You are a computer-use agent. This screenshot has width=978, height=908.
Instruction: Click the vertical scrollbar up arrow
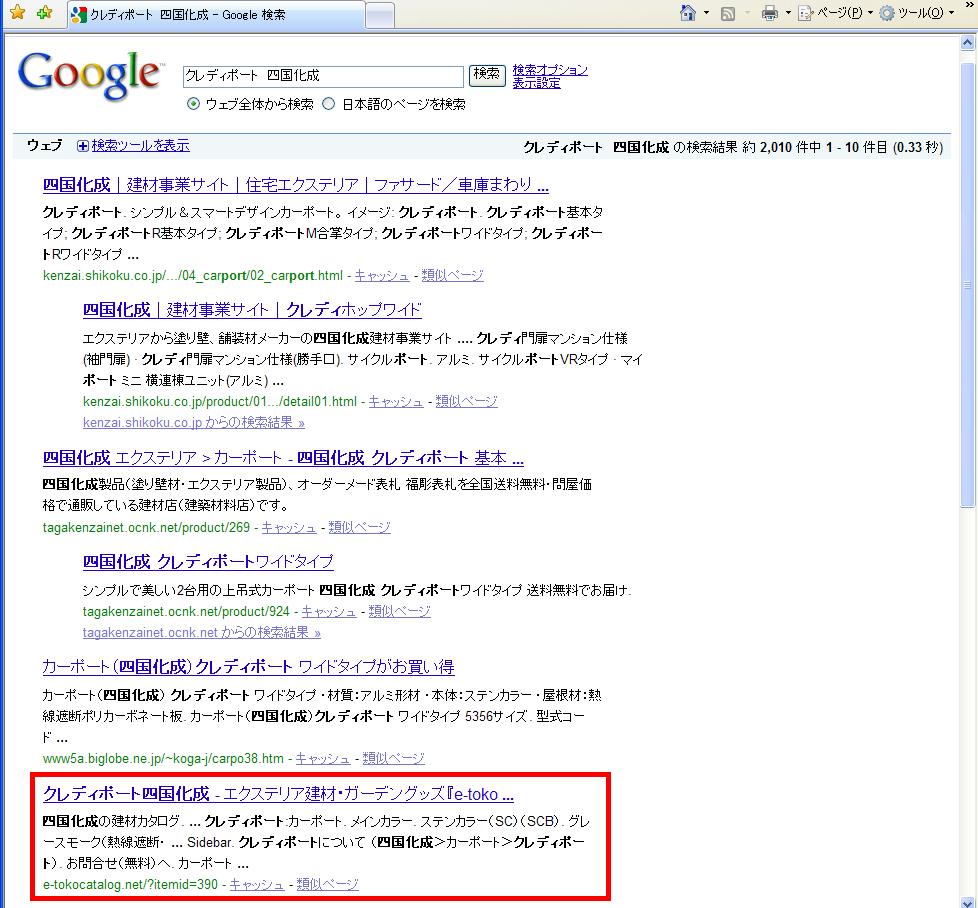pyautogui.click(x=969, y=44)
